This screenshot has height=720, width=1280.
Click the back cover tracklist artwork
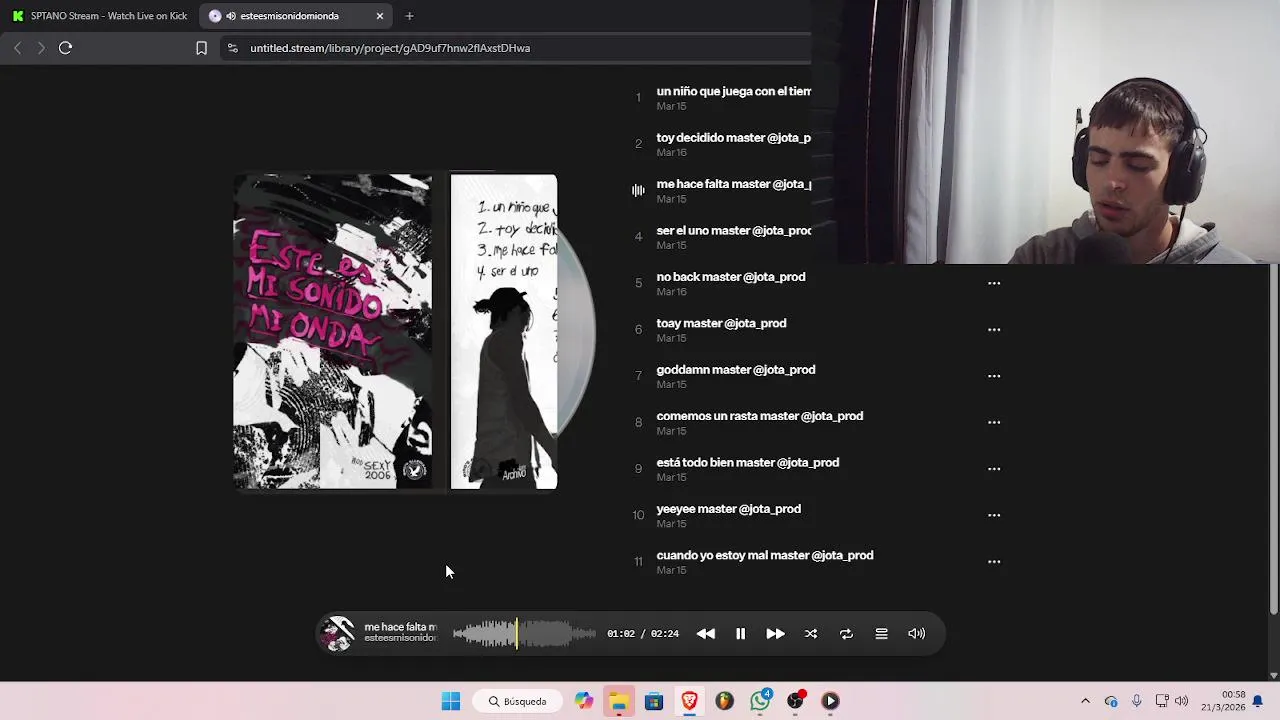click(x=504, y=332)
